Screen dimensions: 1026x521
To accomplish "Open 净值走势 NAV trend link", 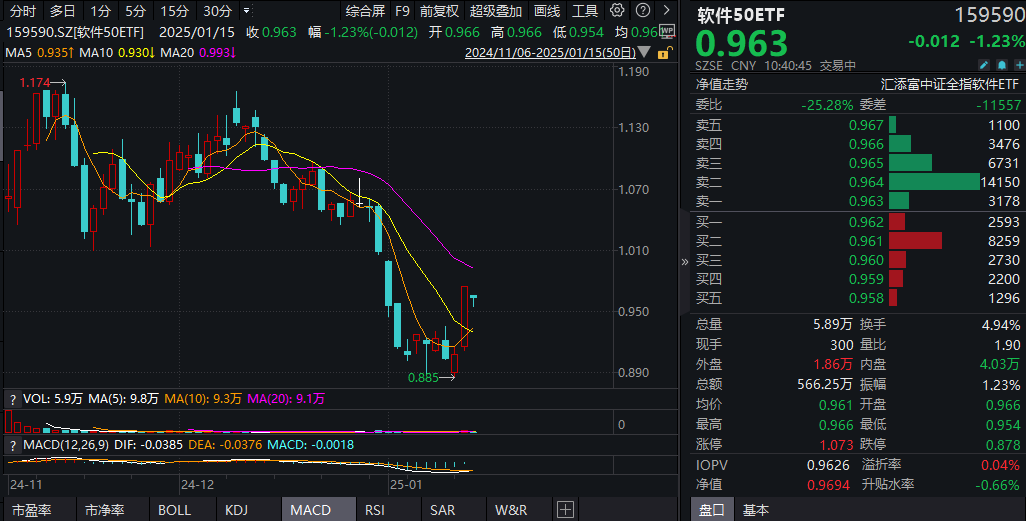I will tap(722, 84).
